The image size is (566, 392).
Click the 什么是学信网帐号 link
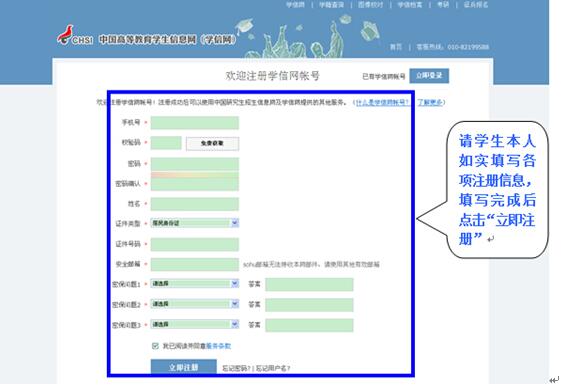pos(382,103)
